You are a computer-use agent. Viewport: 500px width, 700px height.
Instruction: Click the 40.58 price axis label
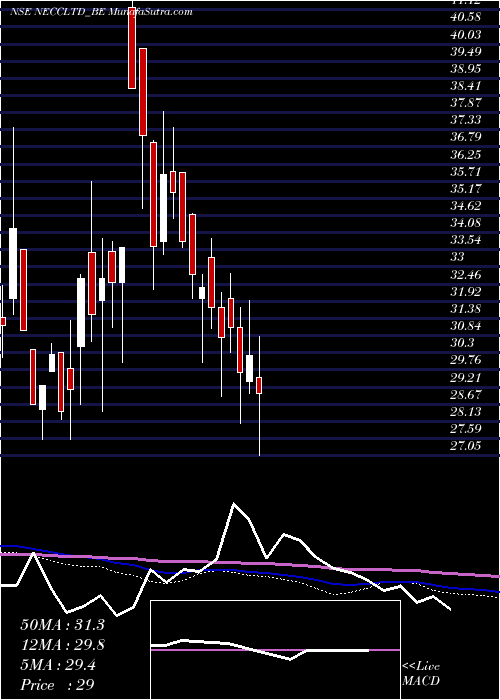[x=467, y=17]
